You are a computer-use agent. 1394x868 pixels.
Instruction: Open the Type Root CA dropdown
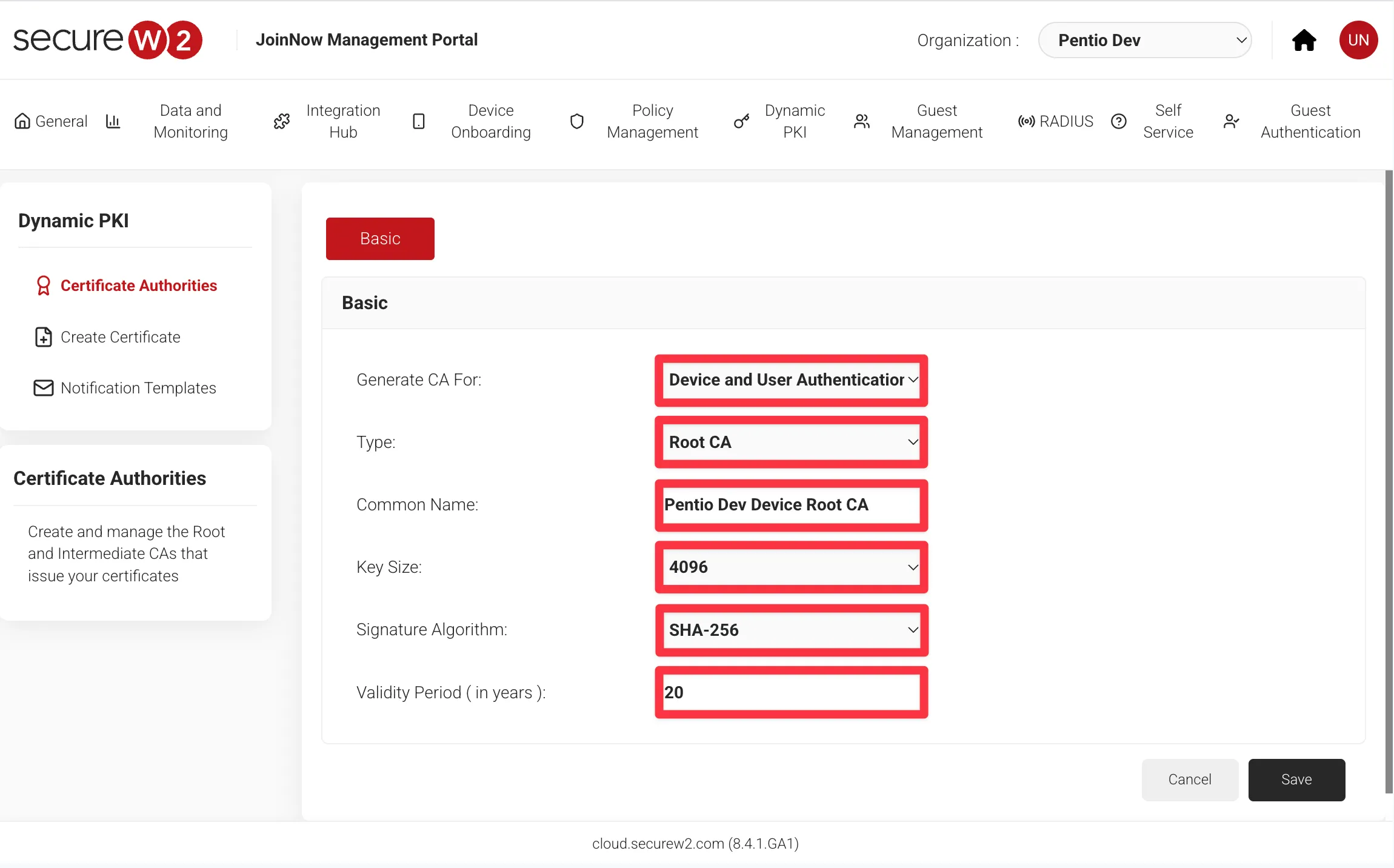791,442
